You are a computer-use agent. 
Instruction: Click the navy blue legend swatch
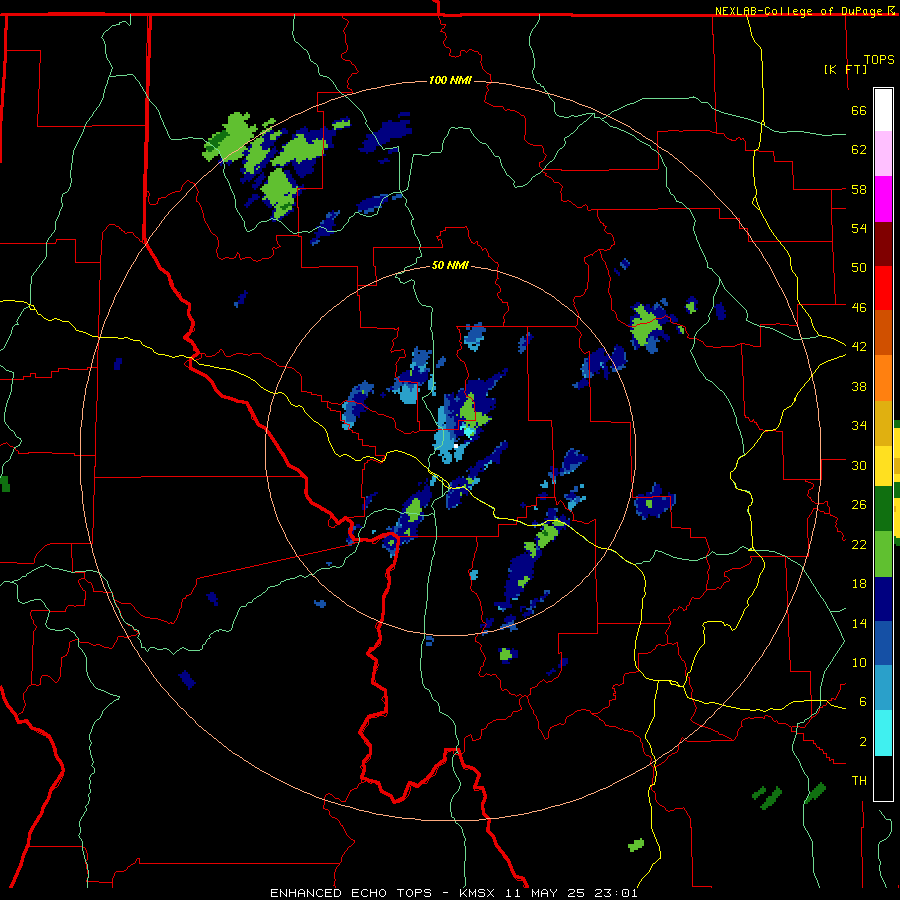883,599
